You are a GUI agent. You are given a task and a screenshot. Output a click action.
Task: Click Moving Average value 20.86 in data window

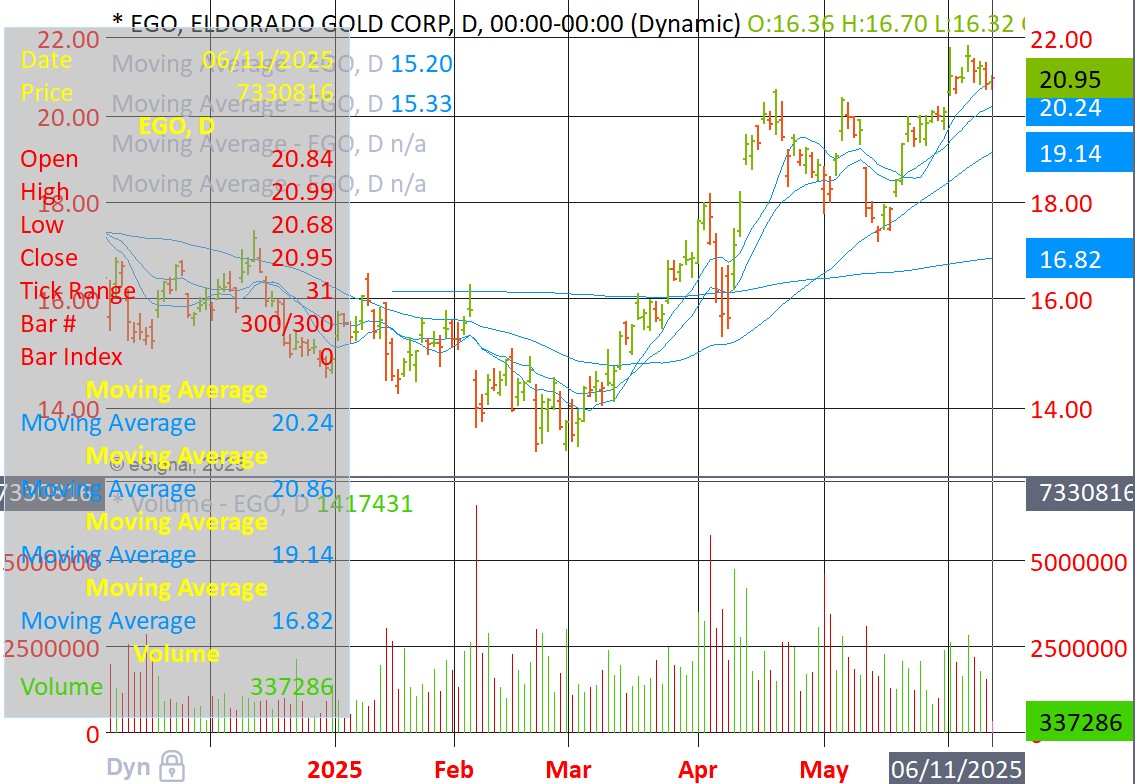pos(303,488)
